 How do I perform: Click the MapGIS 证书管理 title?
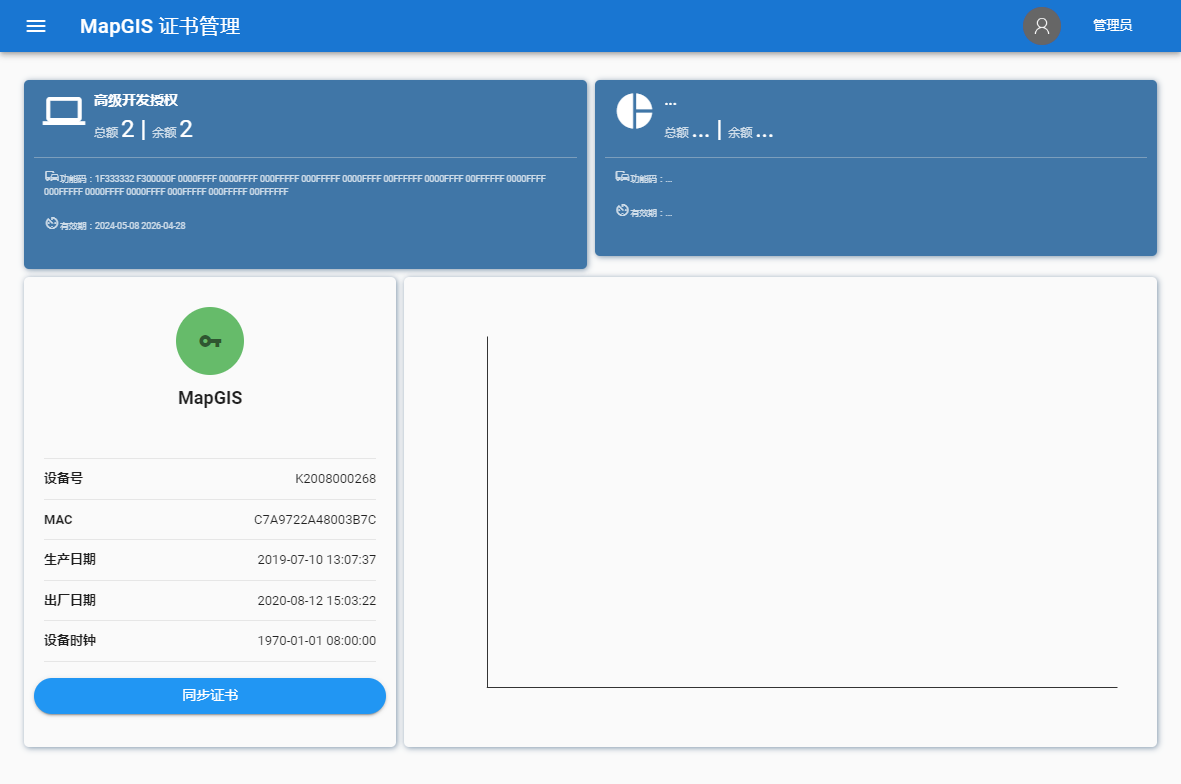click(160, 26)
